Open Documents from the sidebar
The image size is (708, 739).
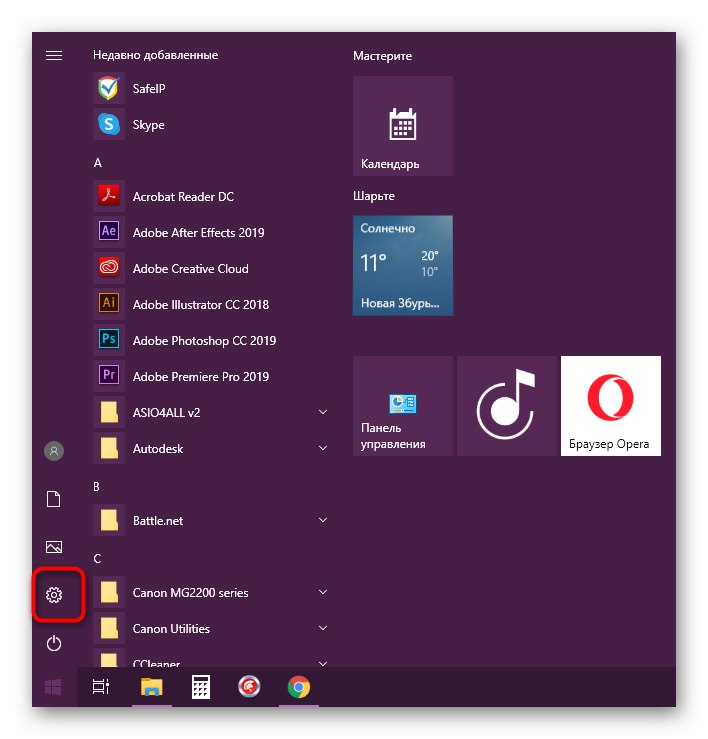(54, 499)
